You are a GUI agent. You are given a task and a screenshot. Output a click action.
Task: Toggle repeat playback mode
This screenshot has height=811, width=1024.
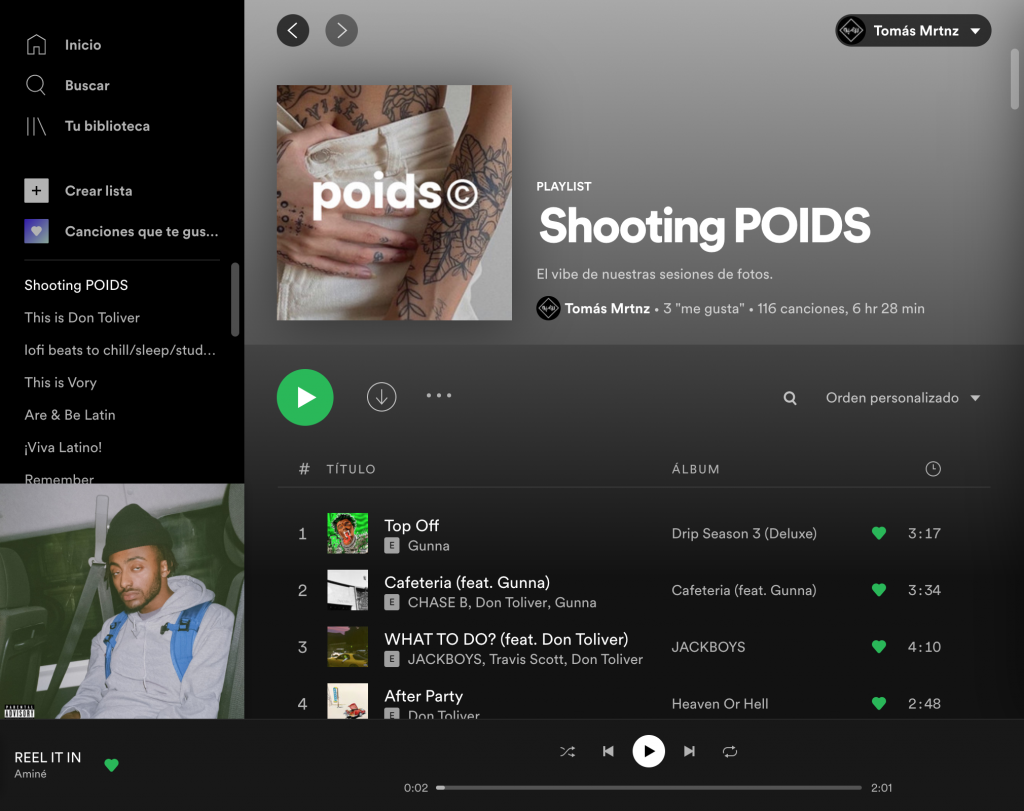729,751
